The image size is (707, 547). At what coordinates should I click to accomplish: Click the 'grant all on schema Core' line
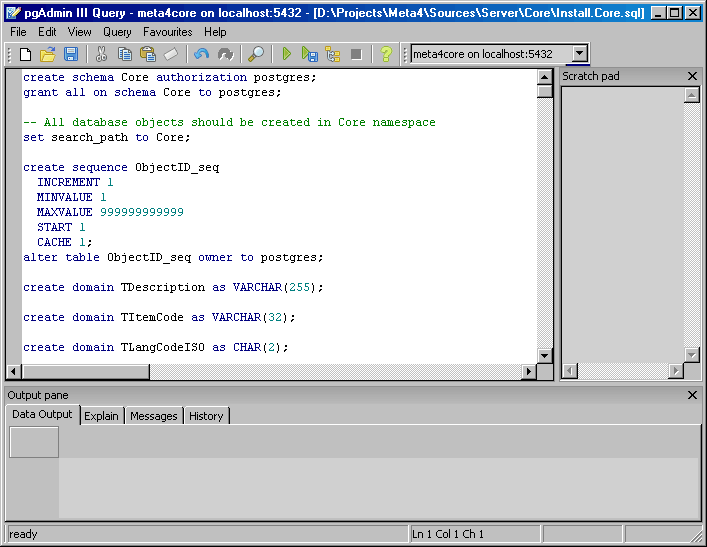[x=152, y=92]
